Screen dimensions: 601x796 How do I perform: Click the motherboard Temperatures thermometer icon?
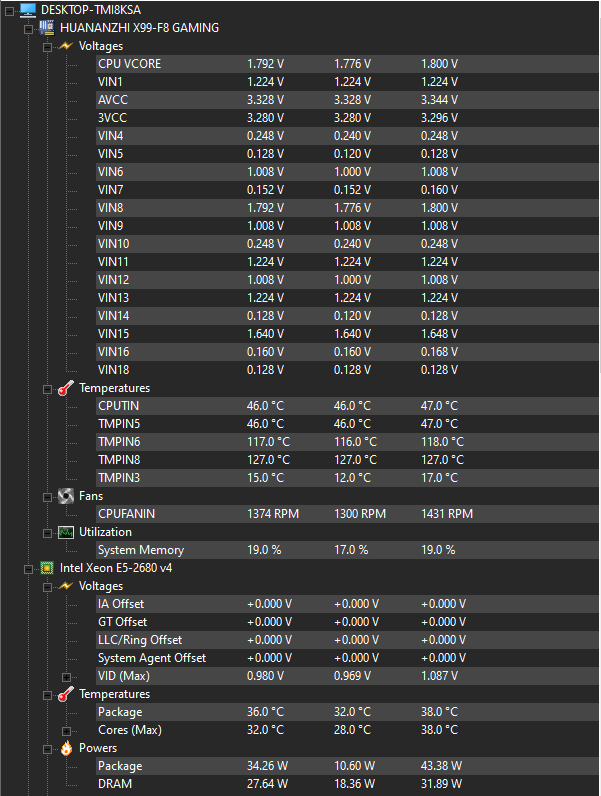coord(66,388)
